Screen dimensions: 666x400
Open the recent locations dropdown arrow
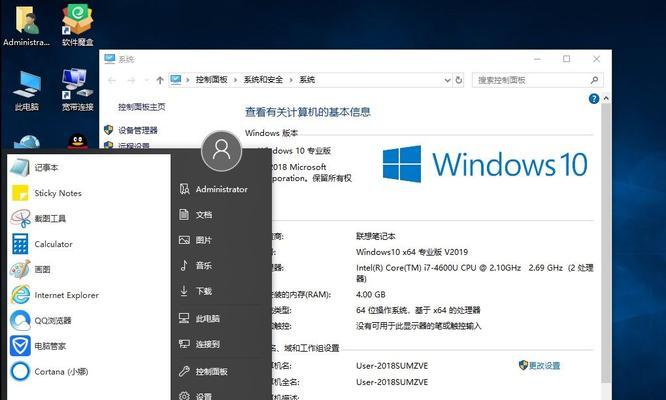[x=146, y=80]
